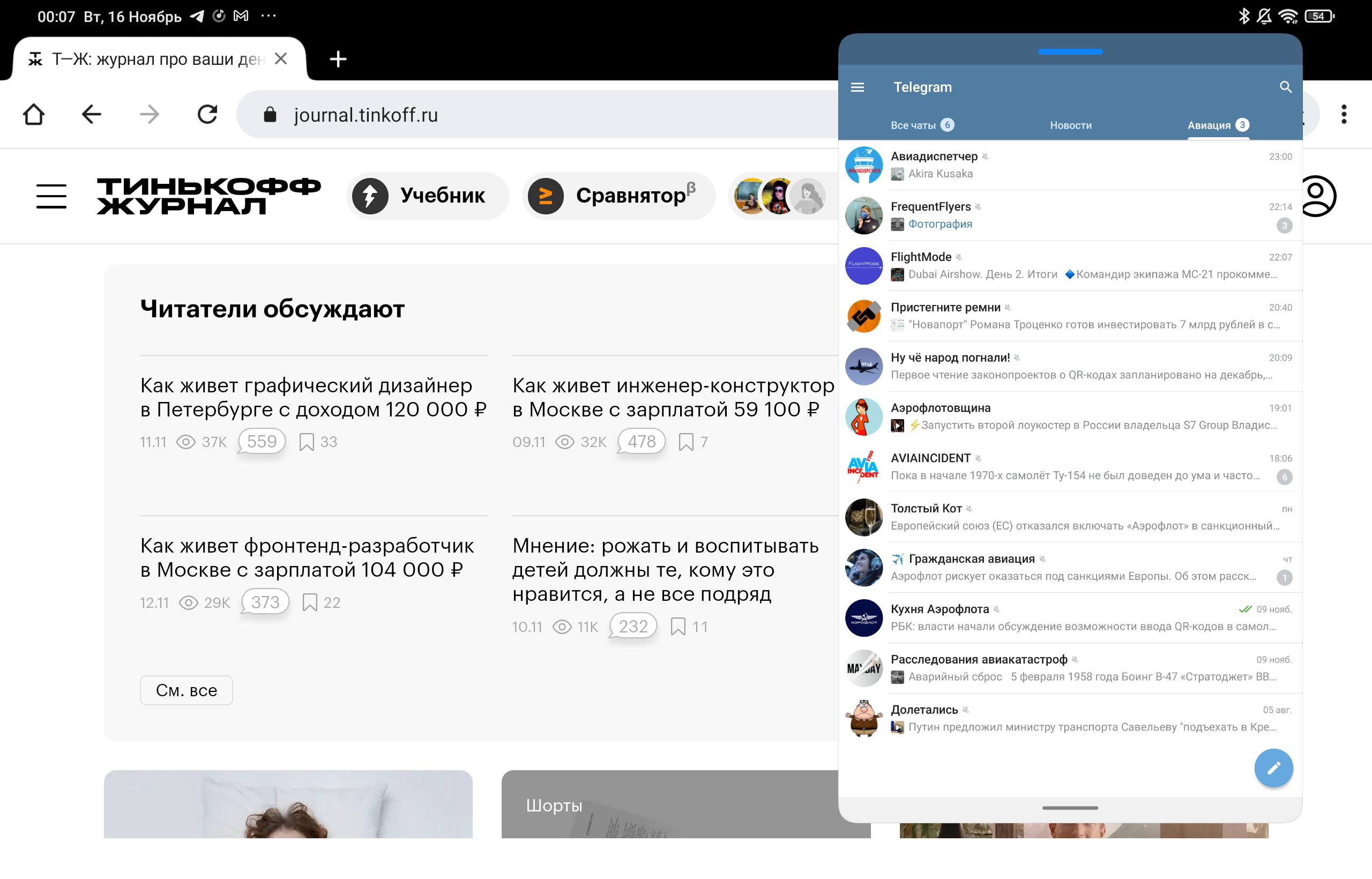Image resolution: width=1372 pixels, height=879 pixels.
Task: Open the user profile icon on Tinkoff Journal
Action: (x=1316, y=196)
